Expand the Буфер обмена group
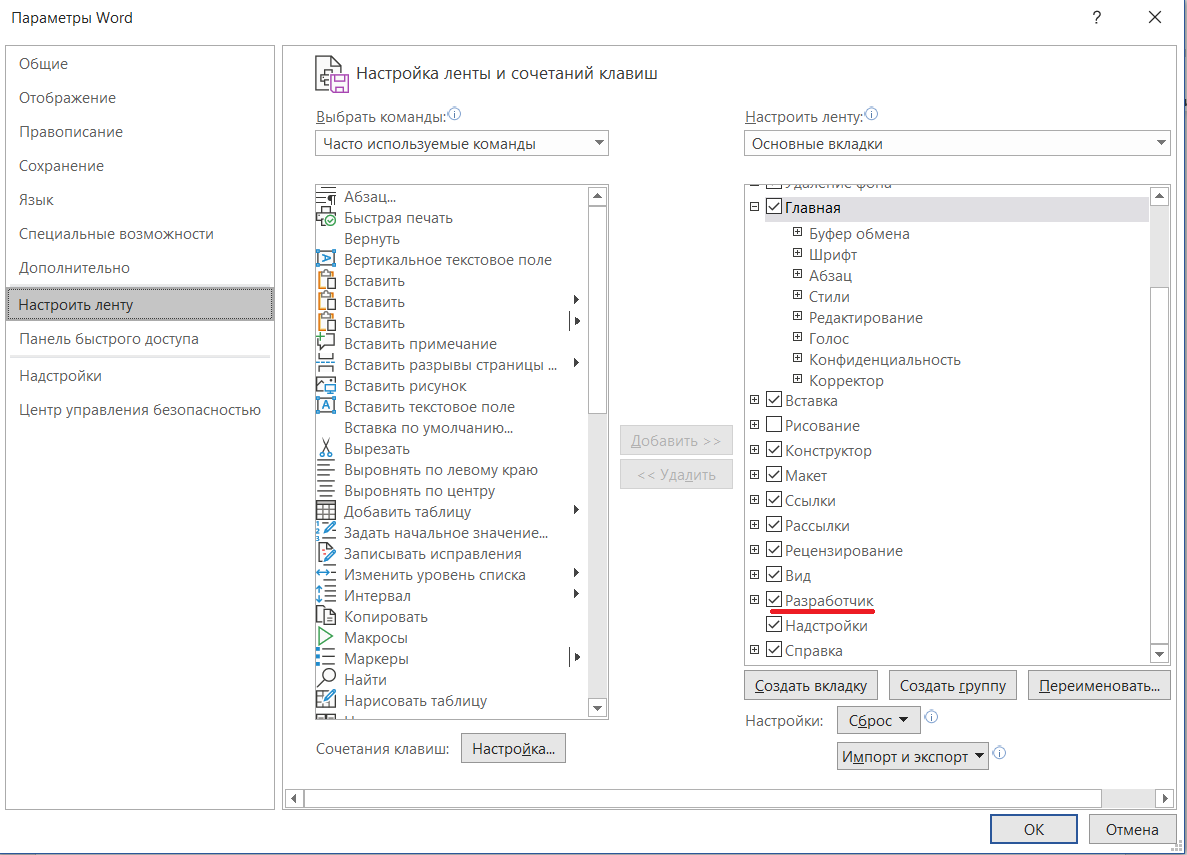 pos(797,232)
